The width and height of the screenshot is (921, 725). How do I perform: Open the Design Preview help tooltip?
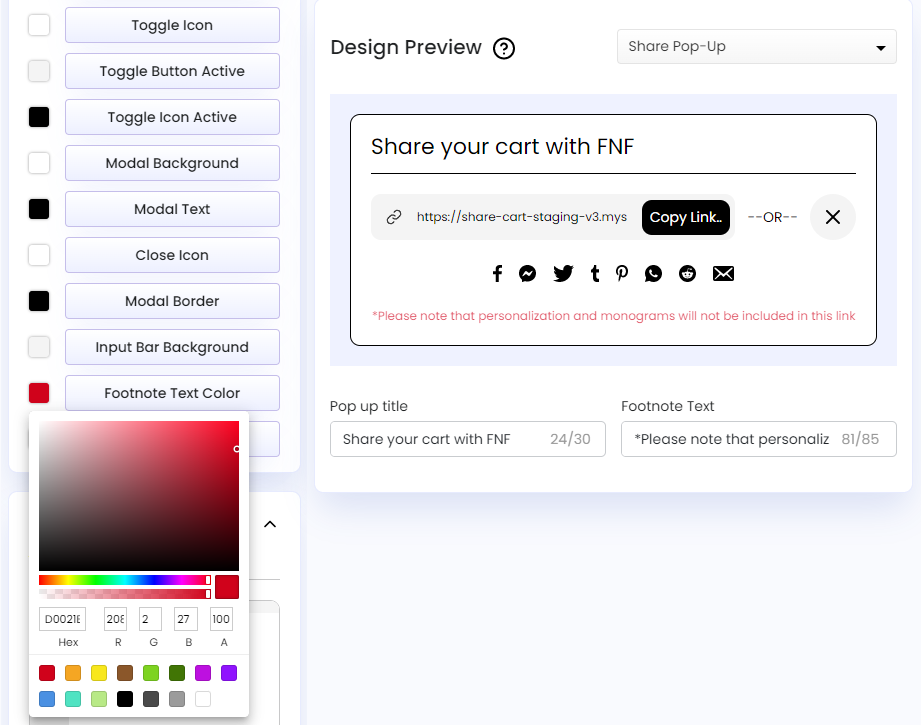pyautogui.click(x=504, y=48)
